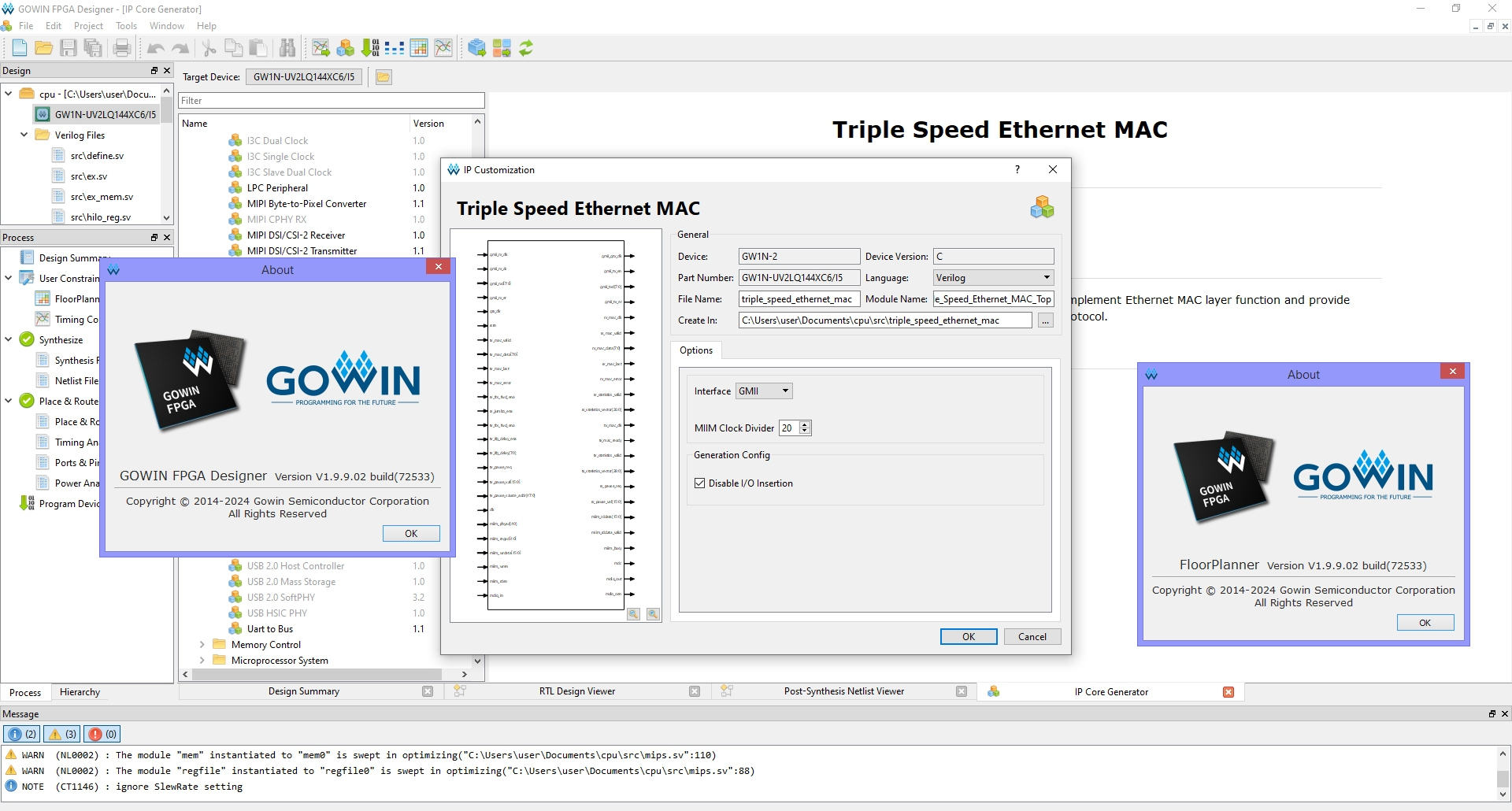Open FloorPlanner grid toolbar icon
This screenshot has height=811, width=1512.
pyautogui.click(x=419, y=48)
